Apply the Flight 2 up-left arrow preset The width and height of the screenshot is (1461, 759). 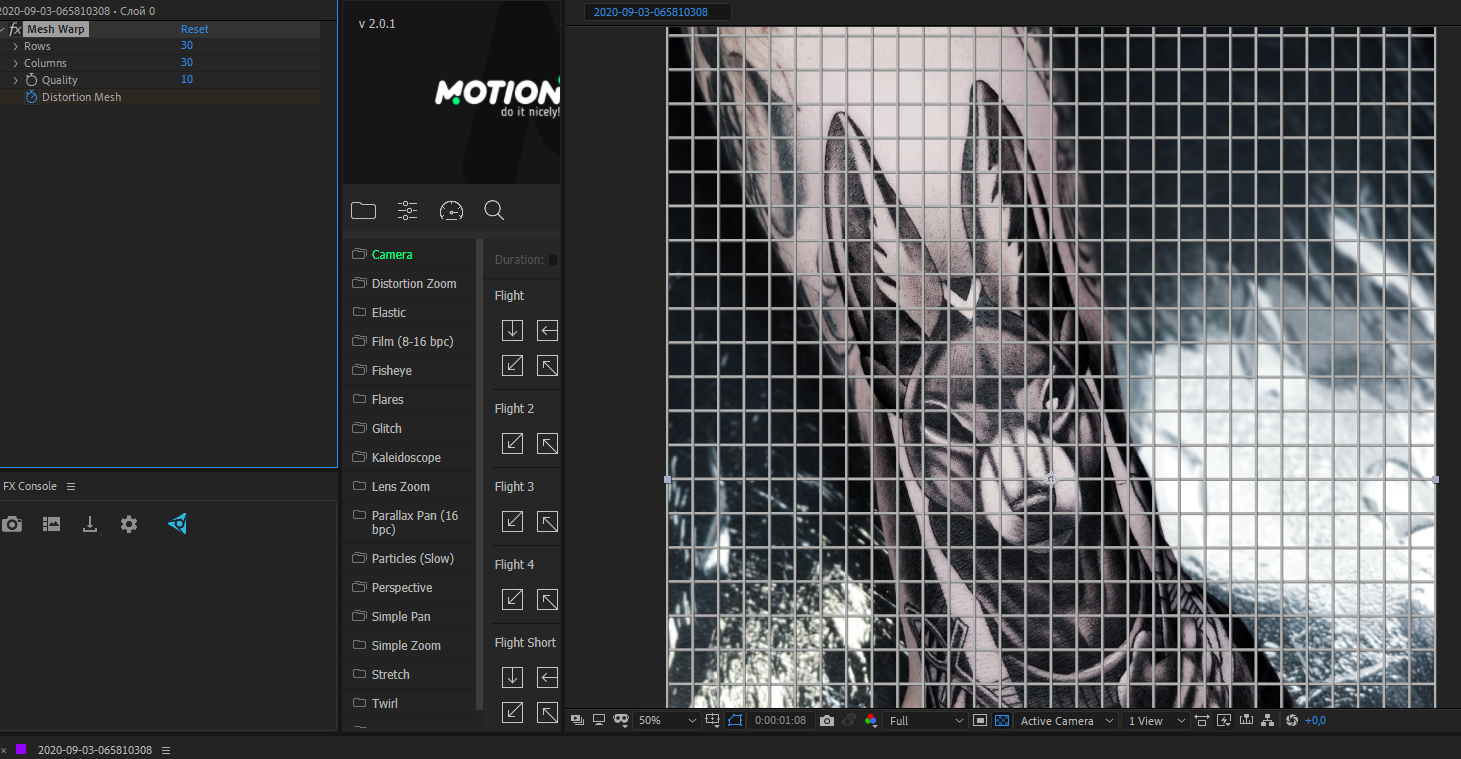tap(547, 443)
